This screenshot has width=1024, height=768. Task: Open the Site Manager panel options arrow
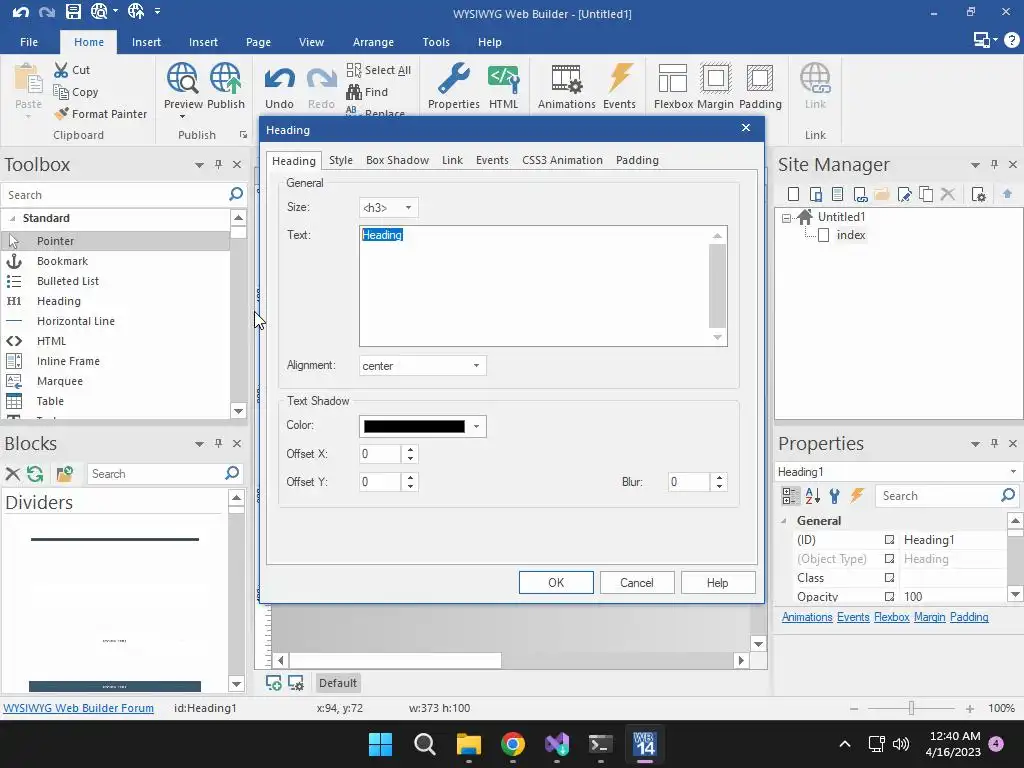975,165
